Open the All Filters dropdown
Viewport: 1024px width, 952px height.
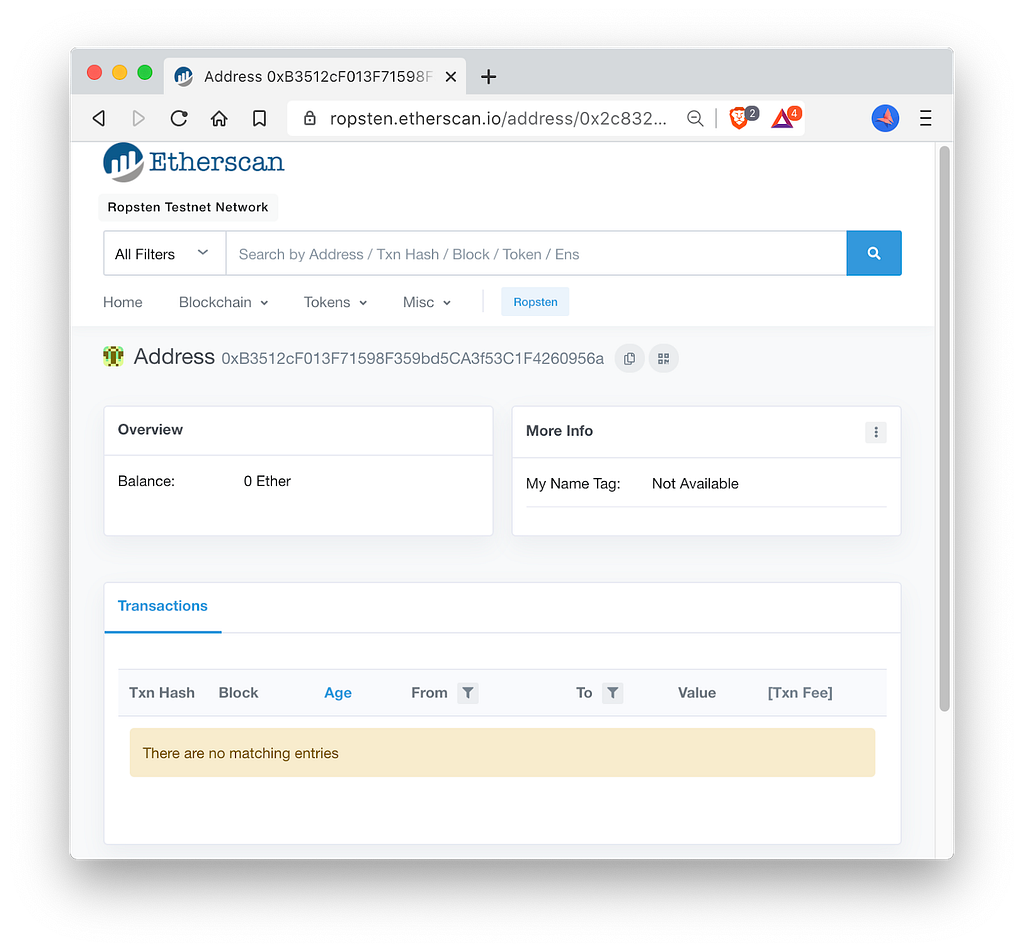165,253
